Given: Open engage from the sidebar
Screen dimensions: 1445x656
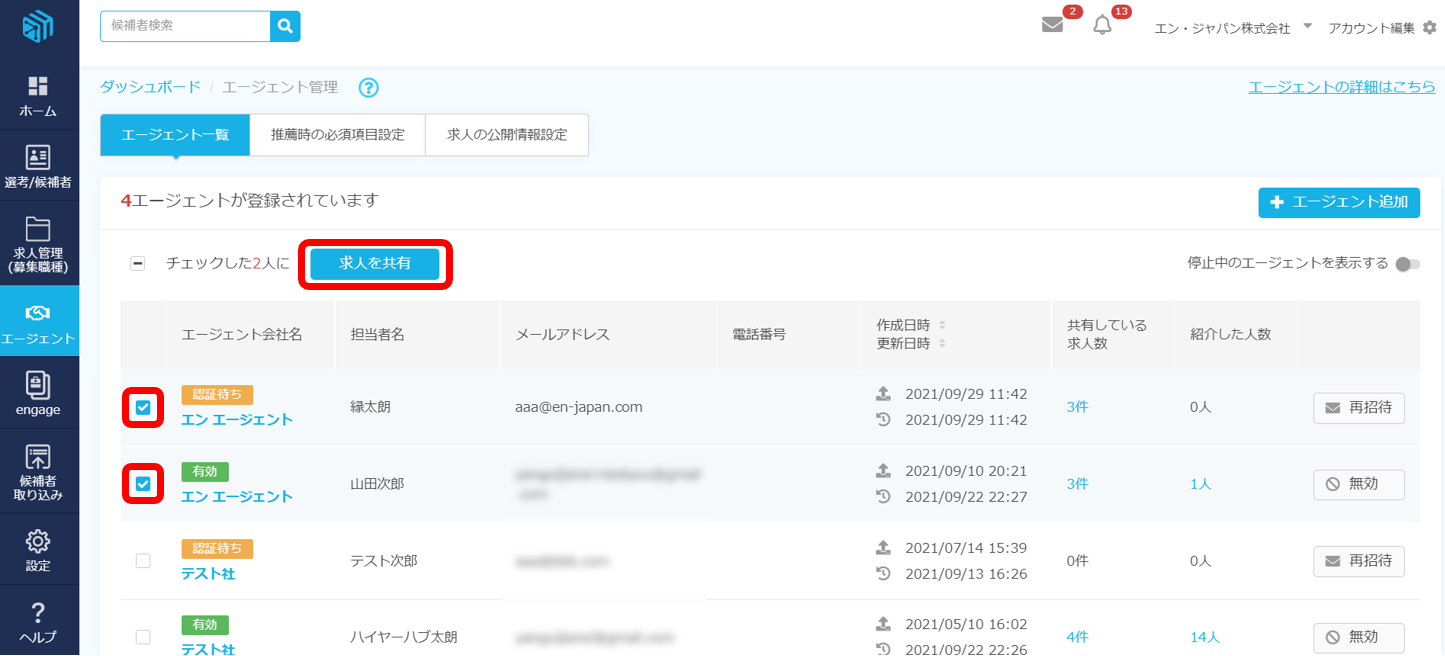Looking at the screenshot, I should [x=38, y=394].
